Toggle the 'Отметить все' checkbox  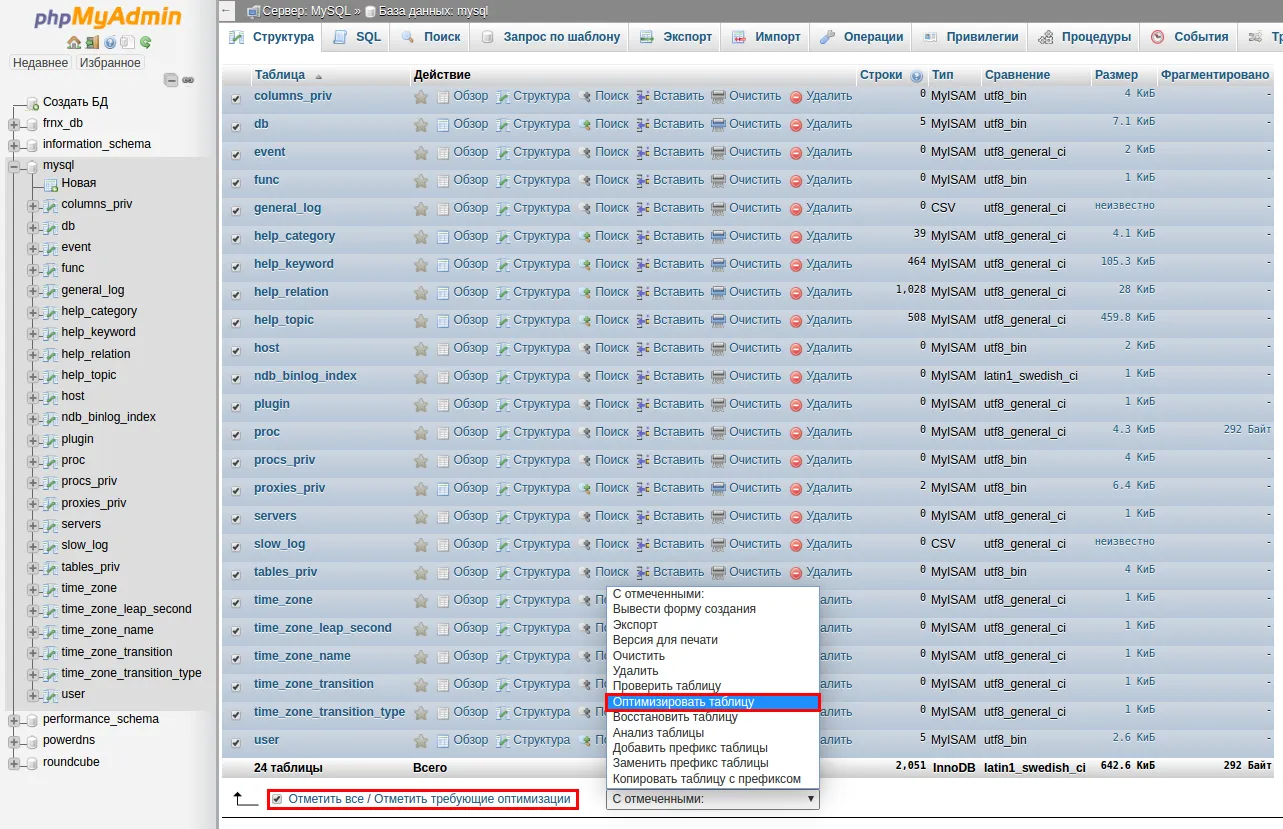[277, 799]
